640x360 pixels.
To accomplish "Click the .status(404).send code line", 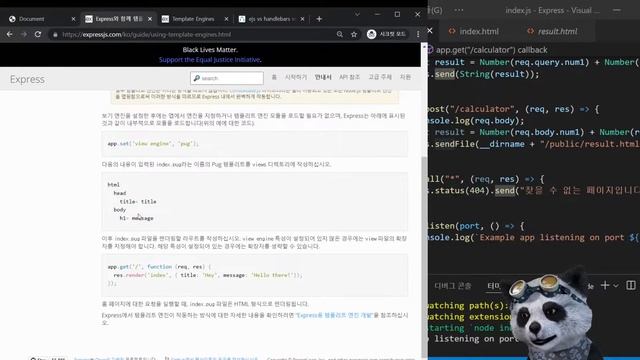I will coord(533,191).
